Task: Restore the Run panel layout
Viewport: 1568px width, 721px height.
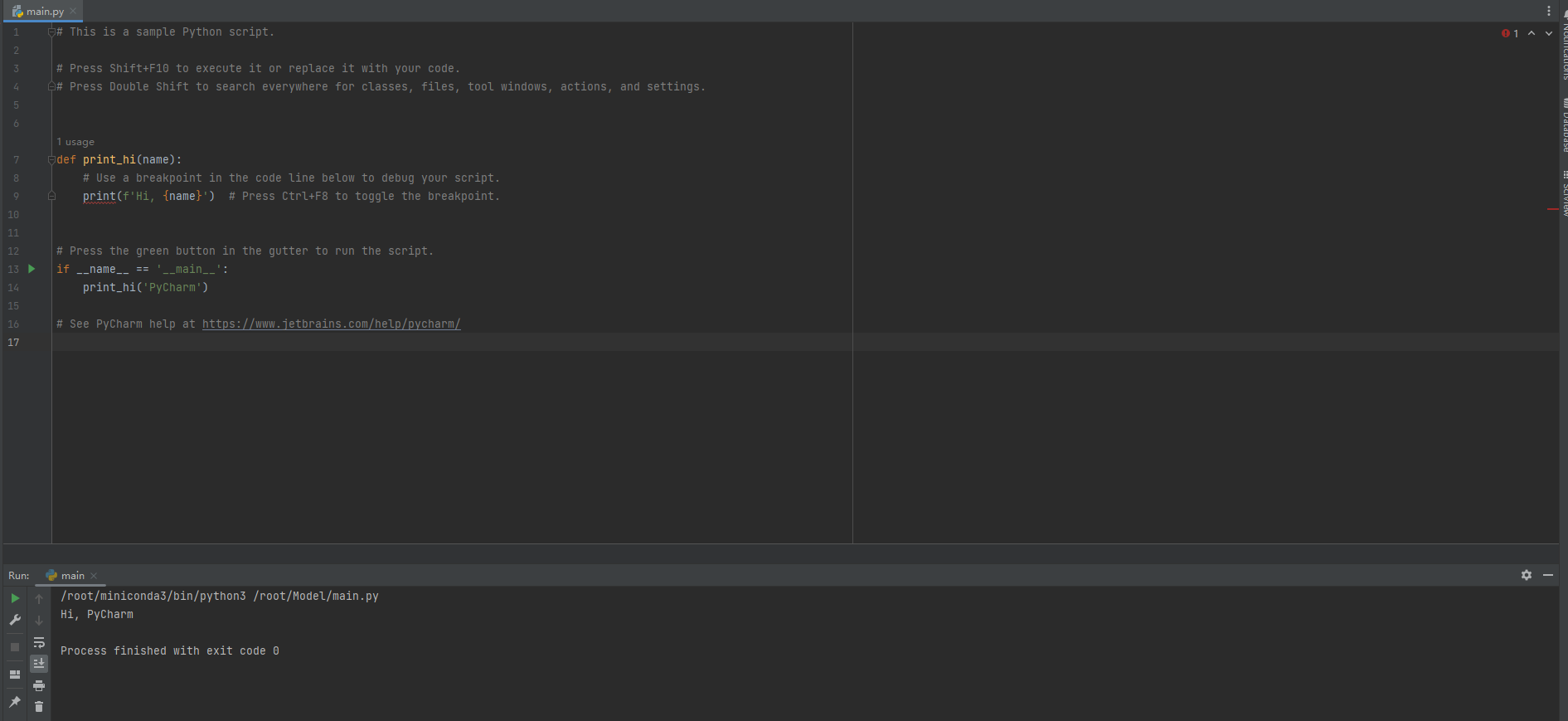Action: click(15, 675)
